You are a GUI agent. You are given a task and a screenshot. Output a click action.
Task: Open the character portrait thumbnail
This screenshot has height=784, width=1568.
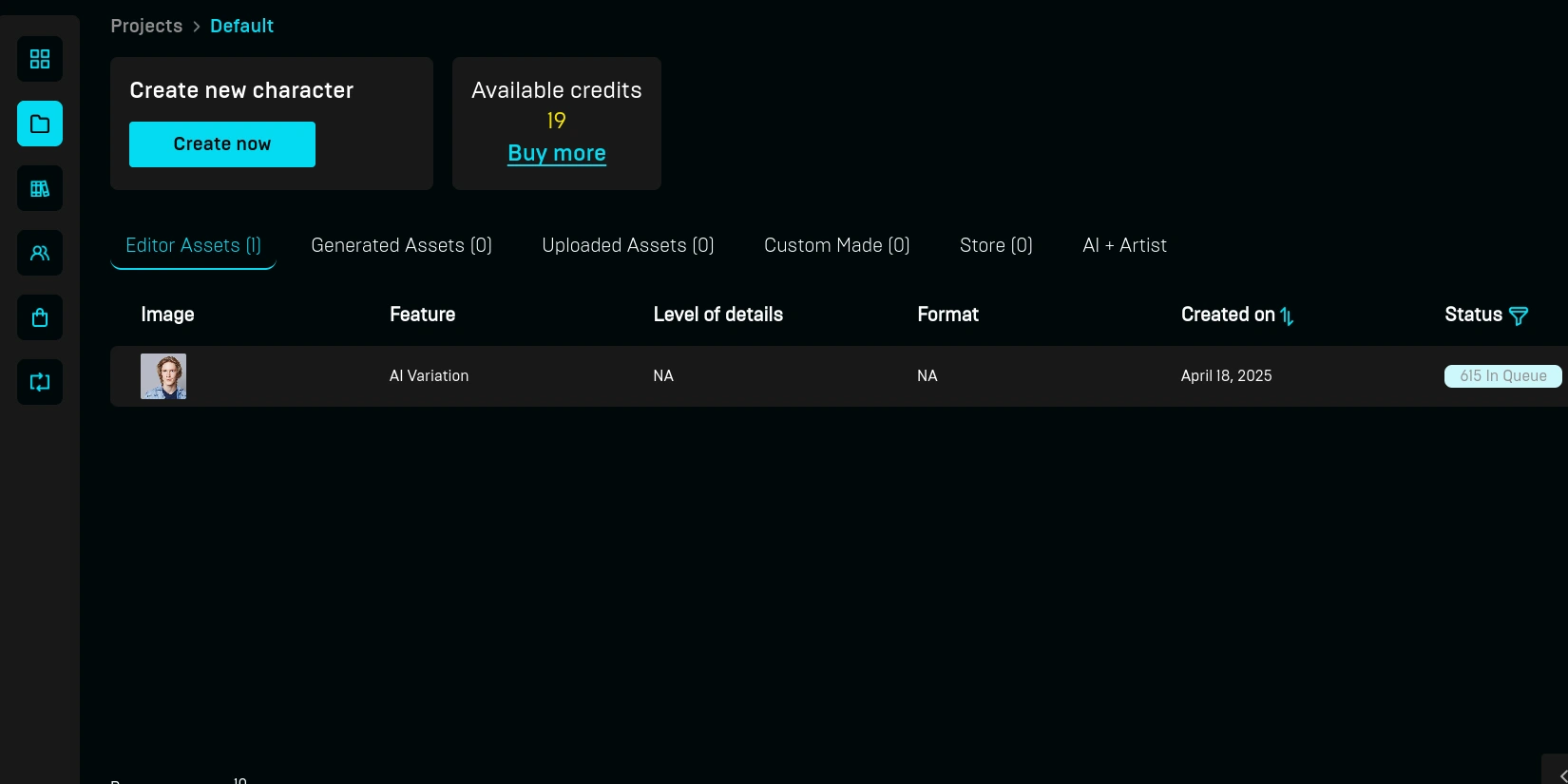point(163,376)
